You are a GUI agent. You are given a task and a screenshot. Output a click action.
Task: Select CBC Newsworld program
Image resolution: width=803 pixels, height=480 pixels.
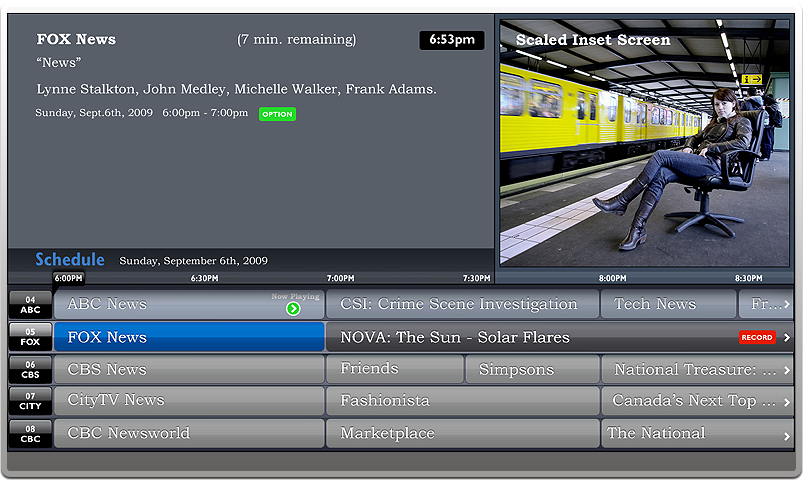coord(189,433)
